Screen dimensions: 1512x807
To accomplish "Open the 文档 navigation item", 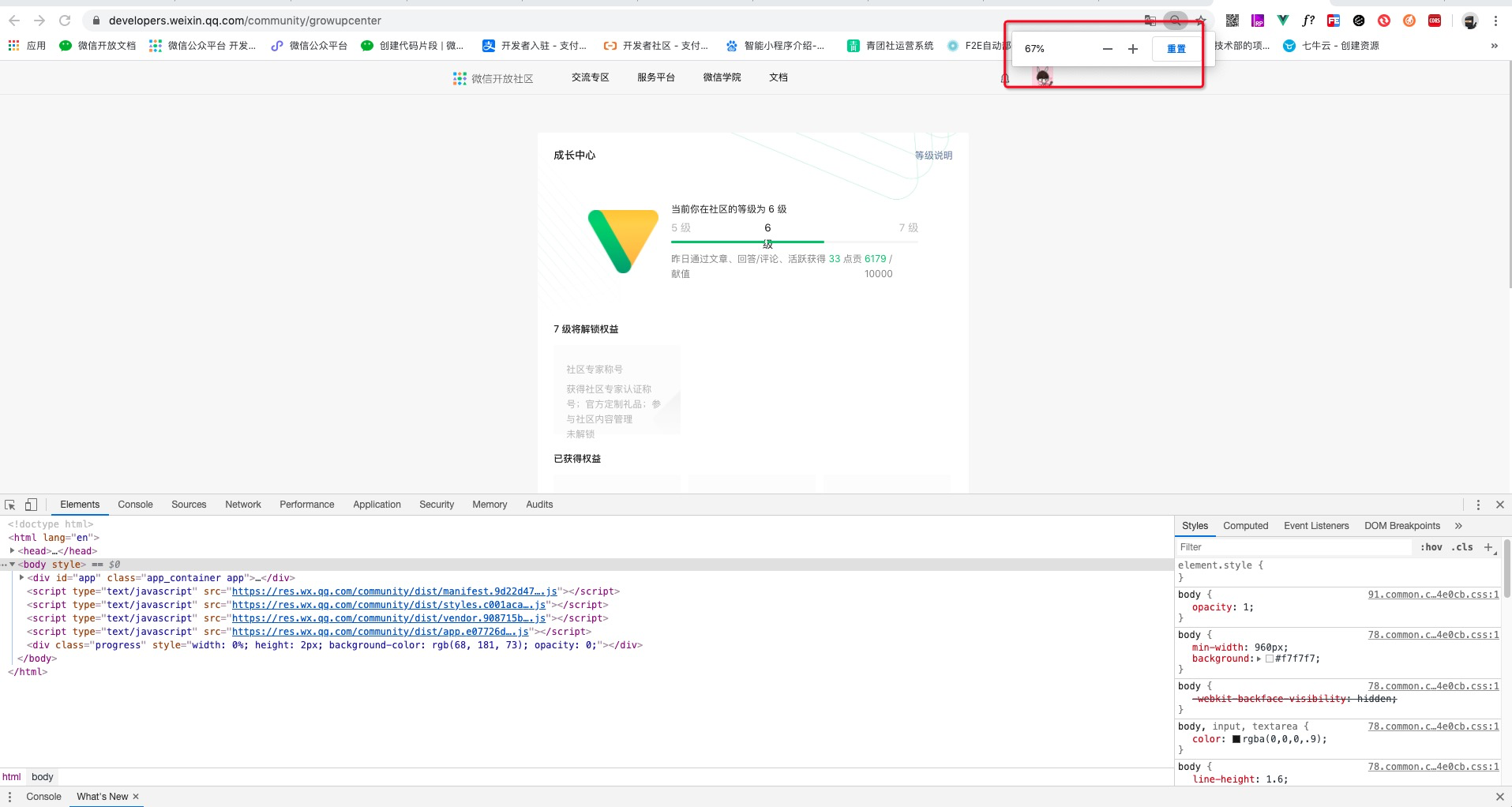I will 779,77.
